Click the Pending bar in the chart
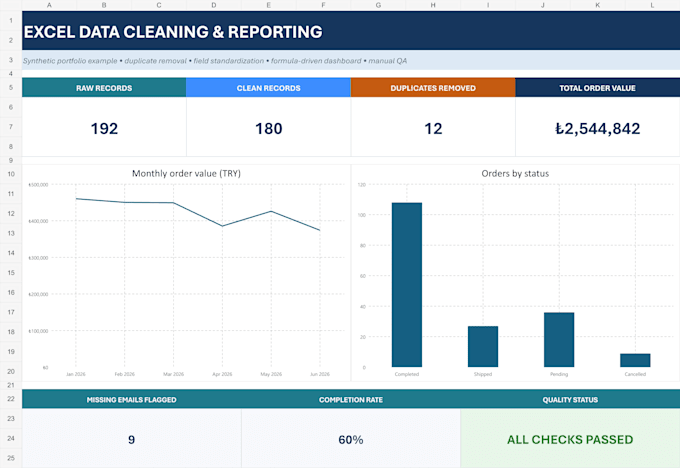The height and width of the screenshot is (468, 680). (x=559, y=340)
